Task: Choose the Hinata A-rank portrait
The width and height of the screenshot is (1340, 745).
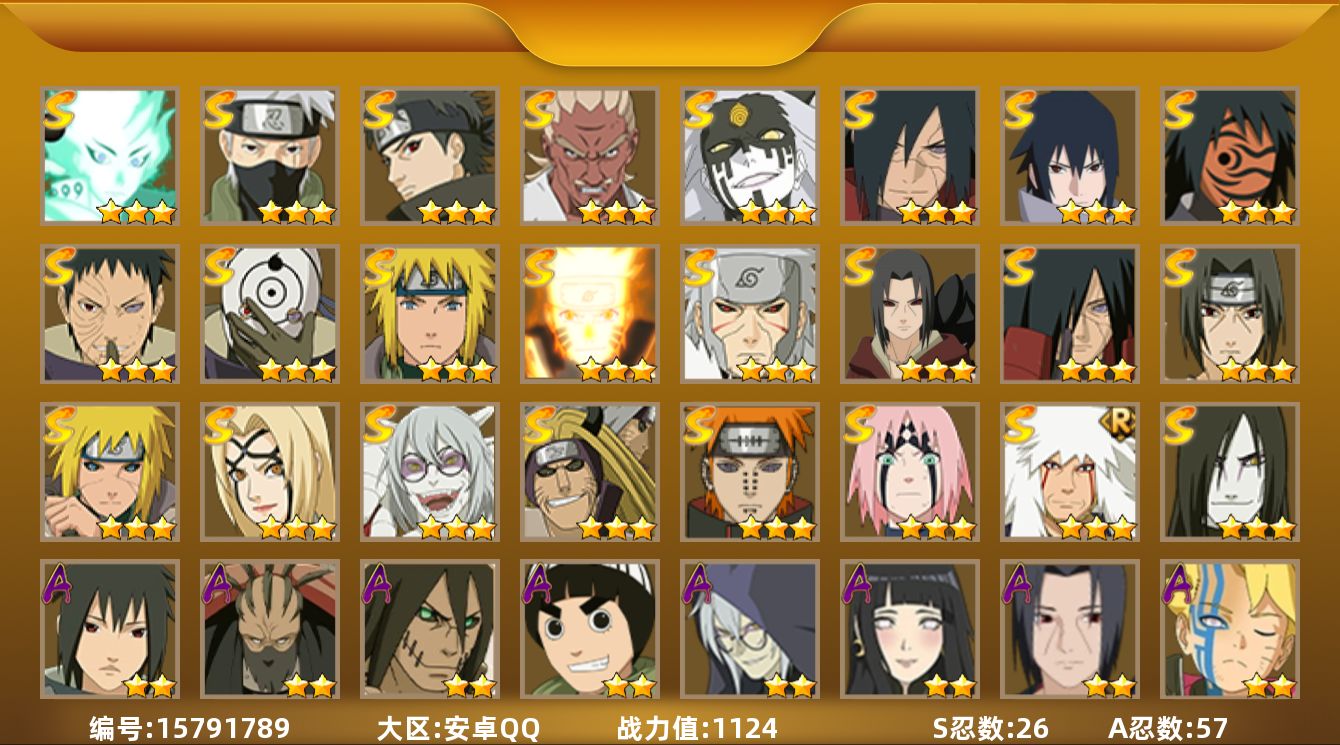Action: click(x=910, y=629)
